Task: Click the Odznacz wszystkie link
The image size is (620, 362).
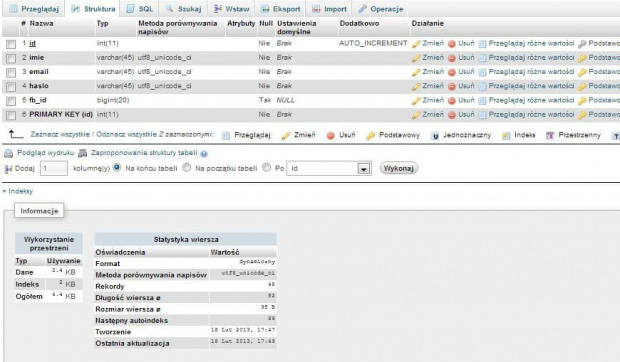Action: (x=127, y=134)
